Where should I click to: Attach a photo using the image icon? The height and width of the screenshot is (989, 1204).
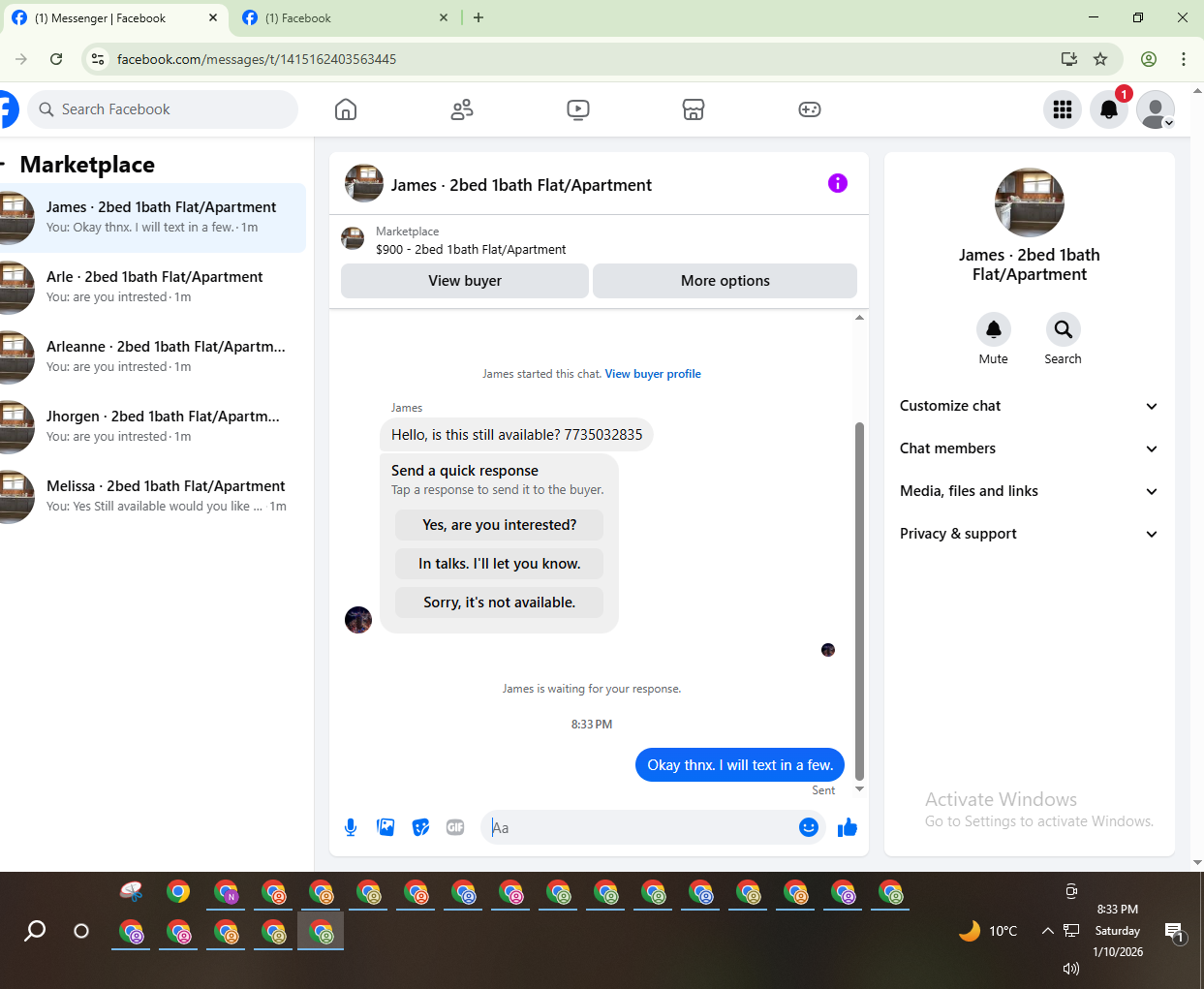click(x=386, y=827)
